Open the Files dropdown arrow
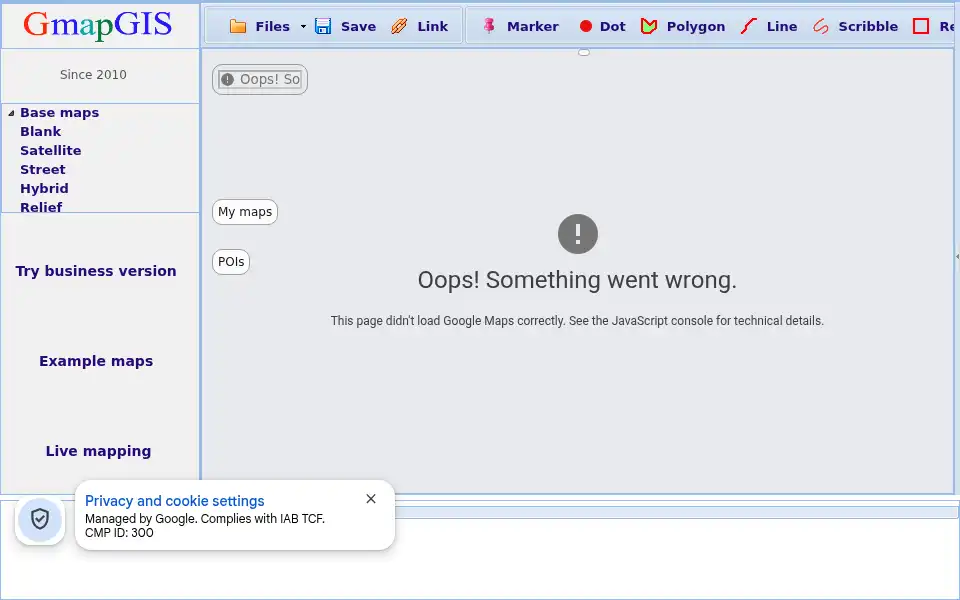This screenshot has height=600, width=960. [x=303, y=26]
